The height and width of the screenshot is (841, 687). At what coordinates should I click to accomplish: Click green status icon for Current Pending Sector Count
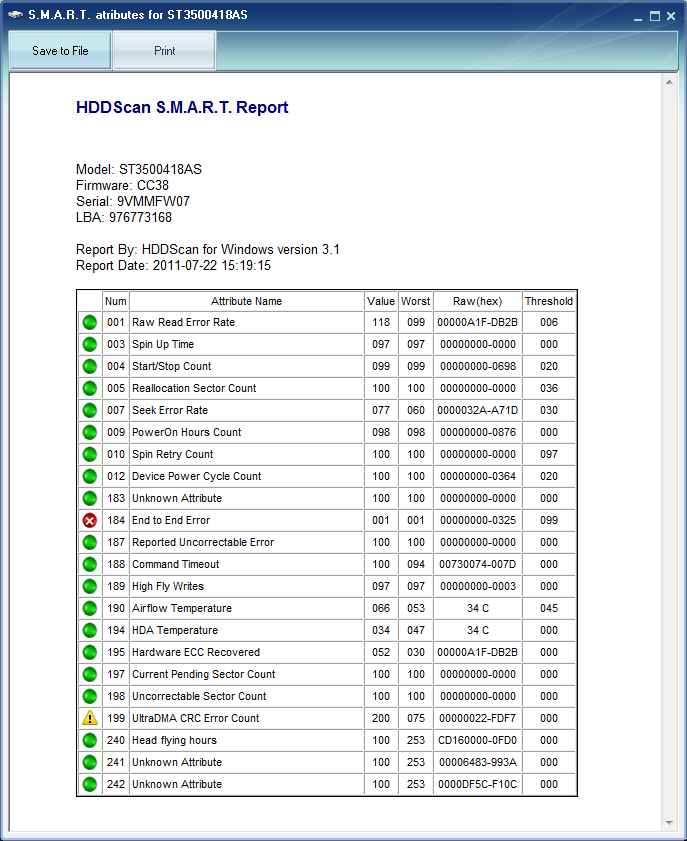coord(90,674)
